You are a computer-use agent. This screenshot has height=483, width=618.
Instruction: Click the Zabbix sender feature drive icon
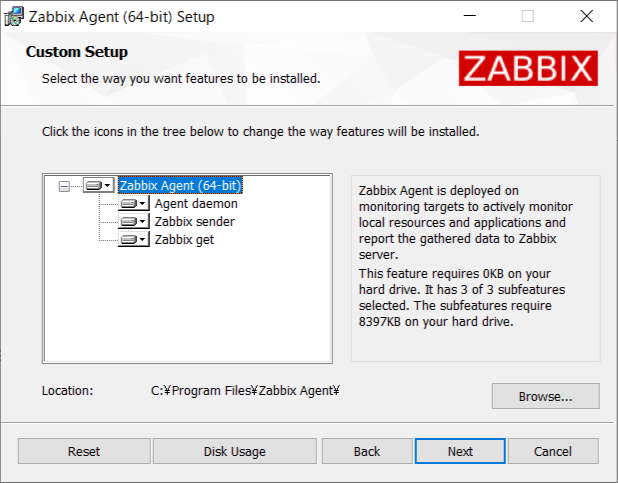point(128,222)
